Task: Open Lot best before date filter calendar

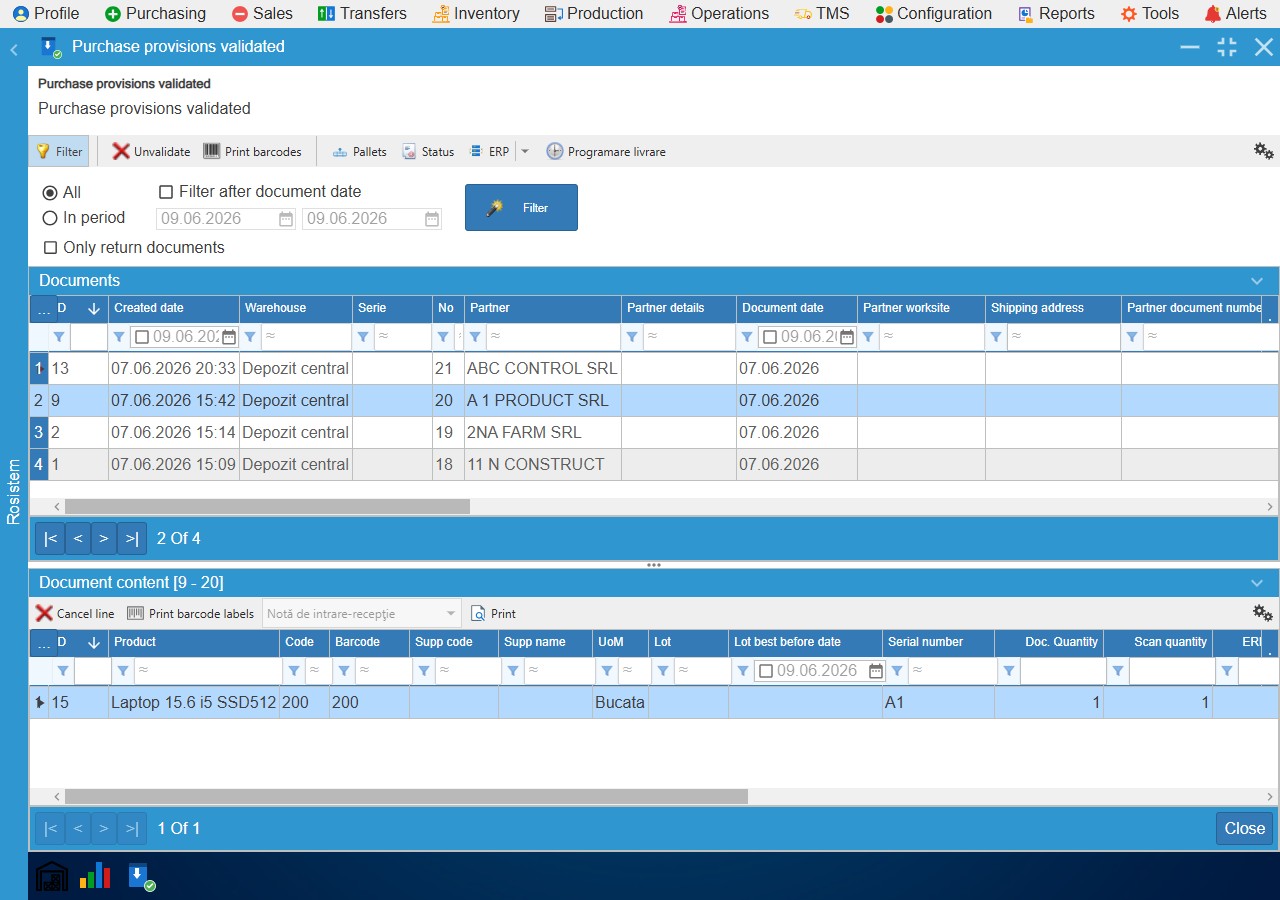Action: 876,671
